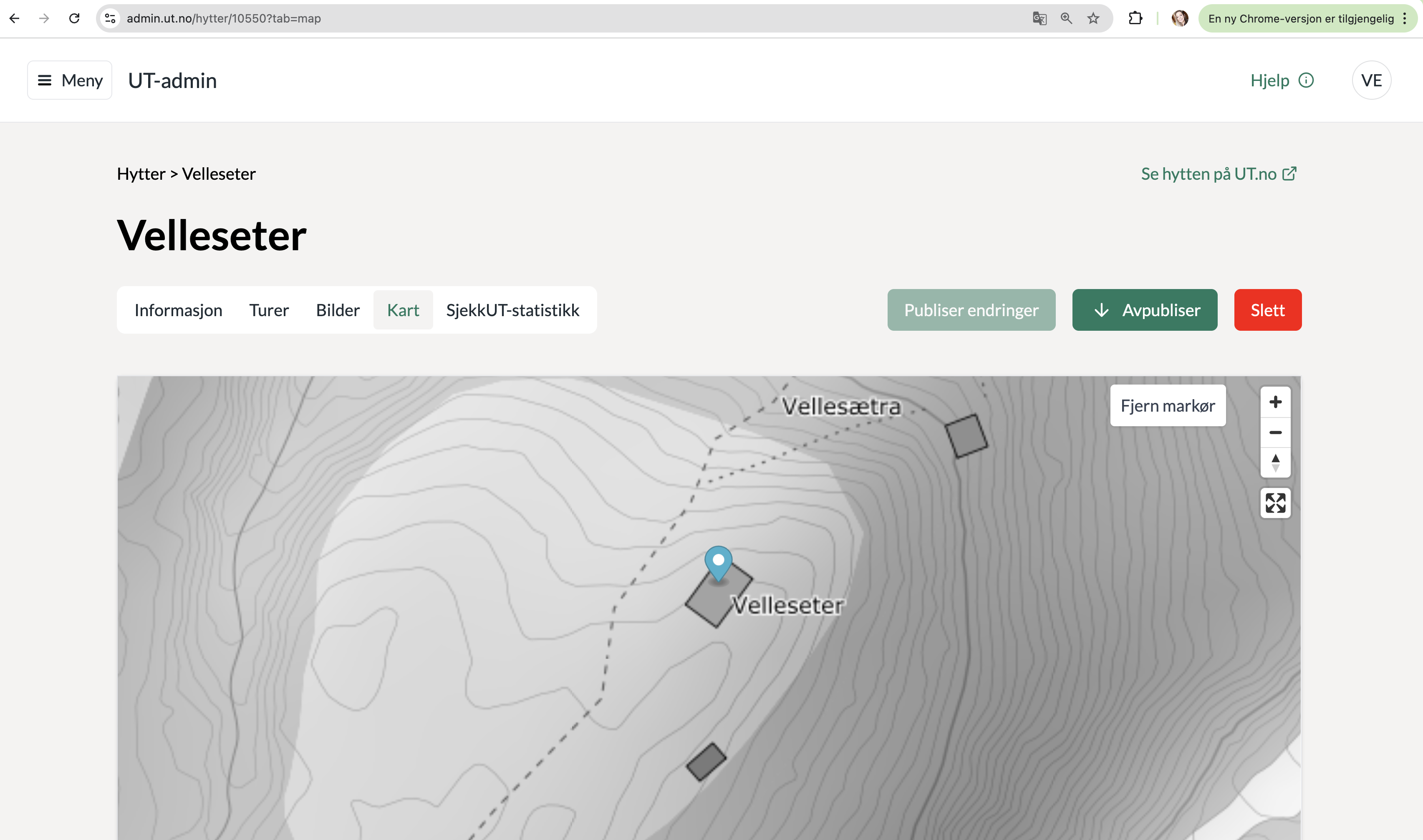Click the Avpubliser button
1423x840 pixels.
click(x=1144, y=310)
